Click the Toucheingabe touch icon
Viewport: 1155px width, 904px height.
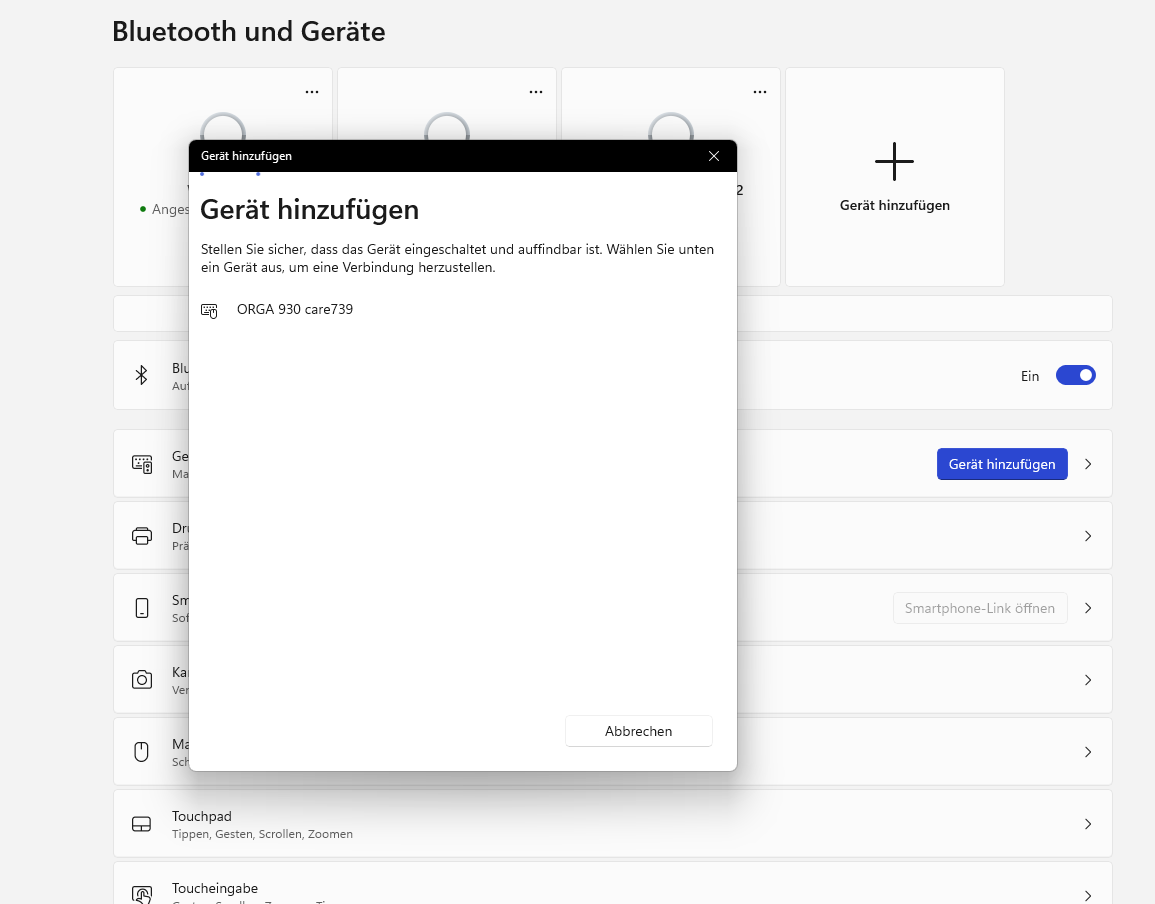pyautogui.click(x=141, y=895)
